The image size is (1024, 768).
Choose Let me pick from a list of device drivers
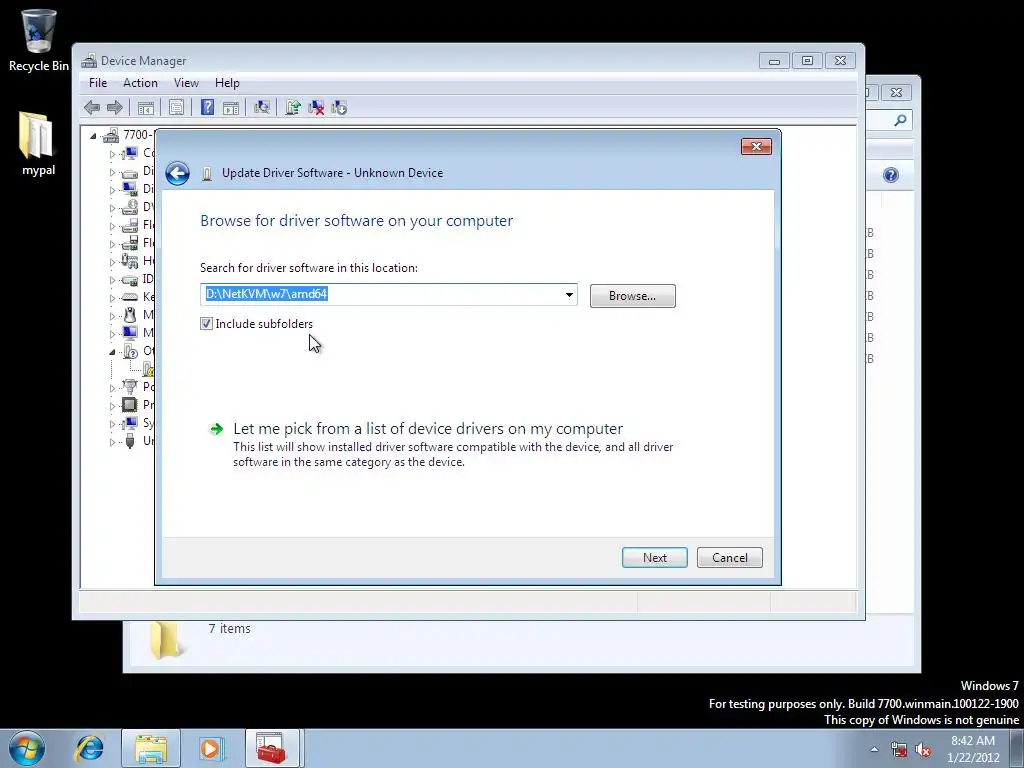(428, 429)
